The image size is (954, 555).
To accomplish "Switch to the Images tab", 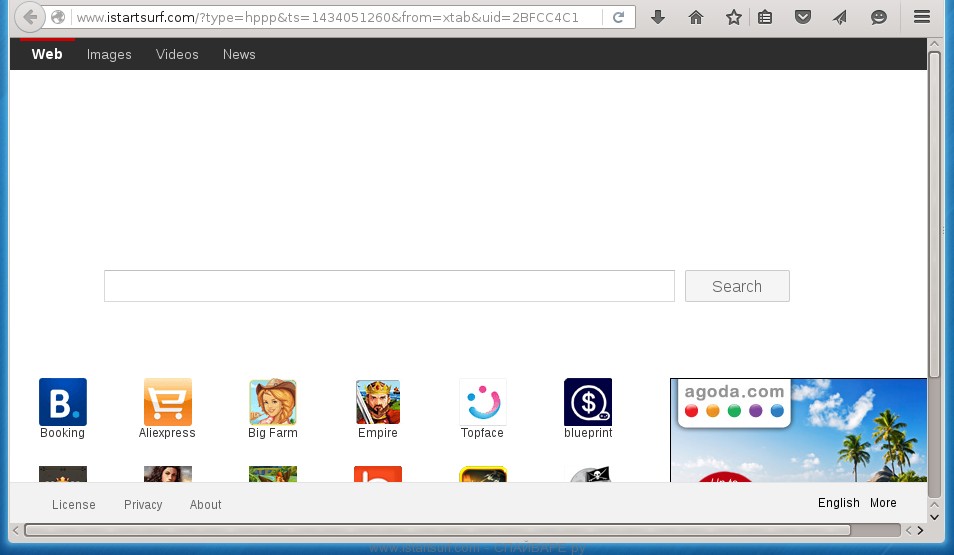I will click(x=109, y=54).
